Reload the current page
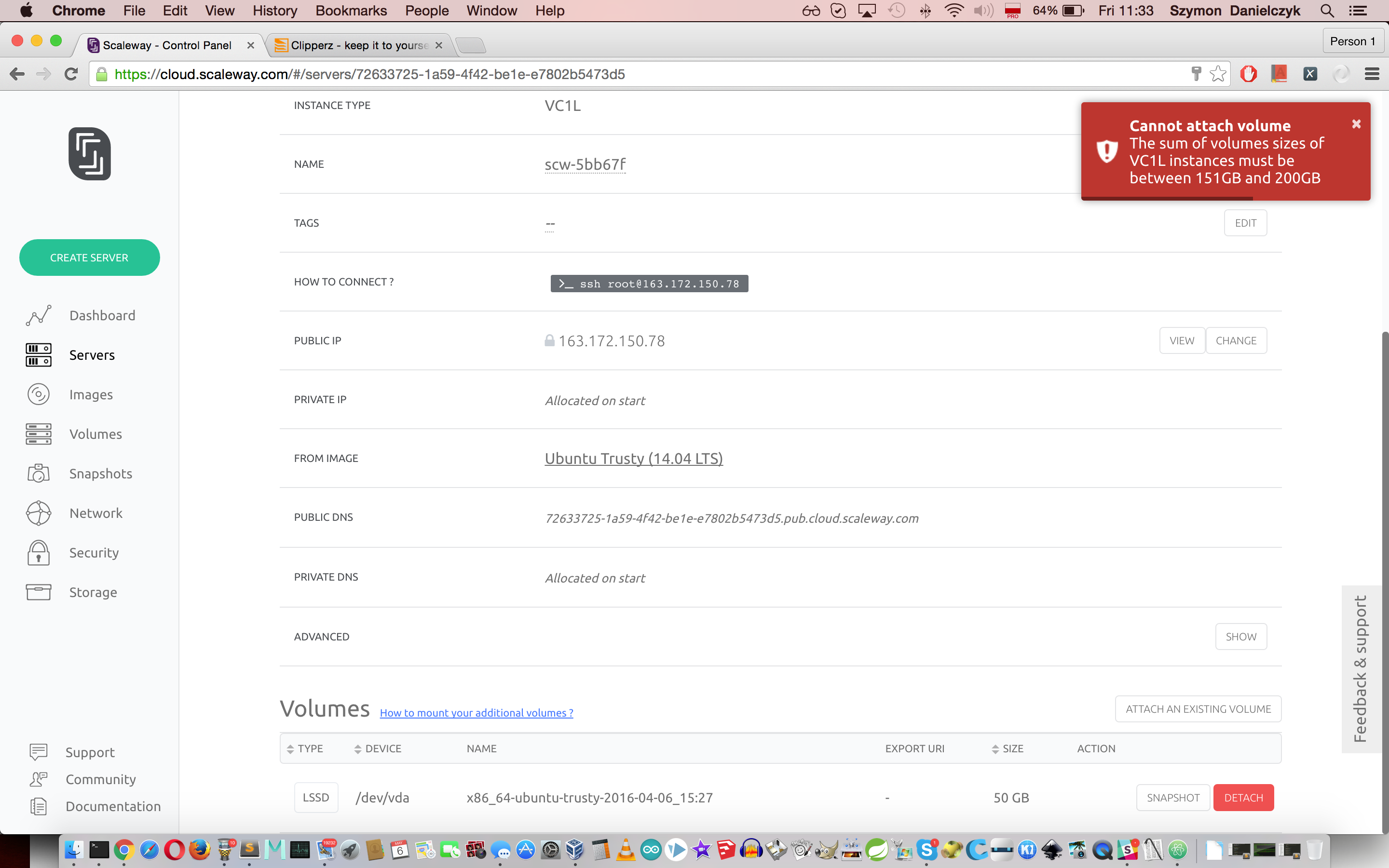Screen dimensions: 1389x868 [71, 74]
